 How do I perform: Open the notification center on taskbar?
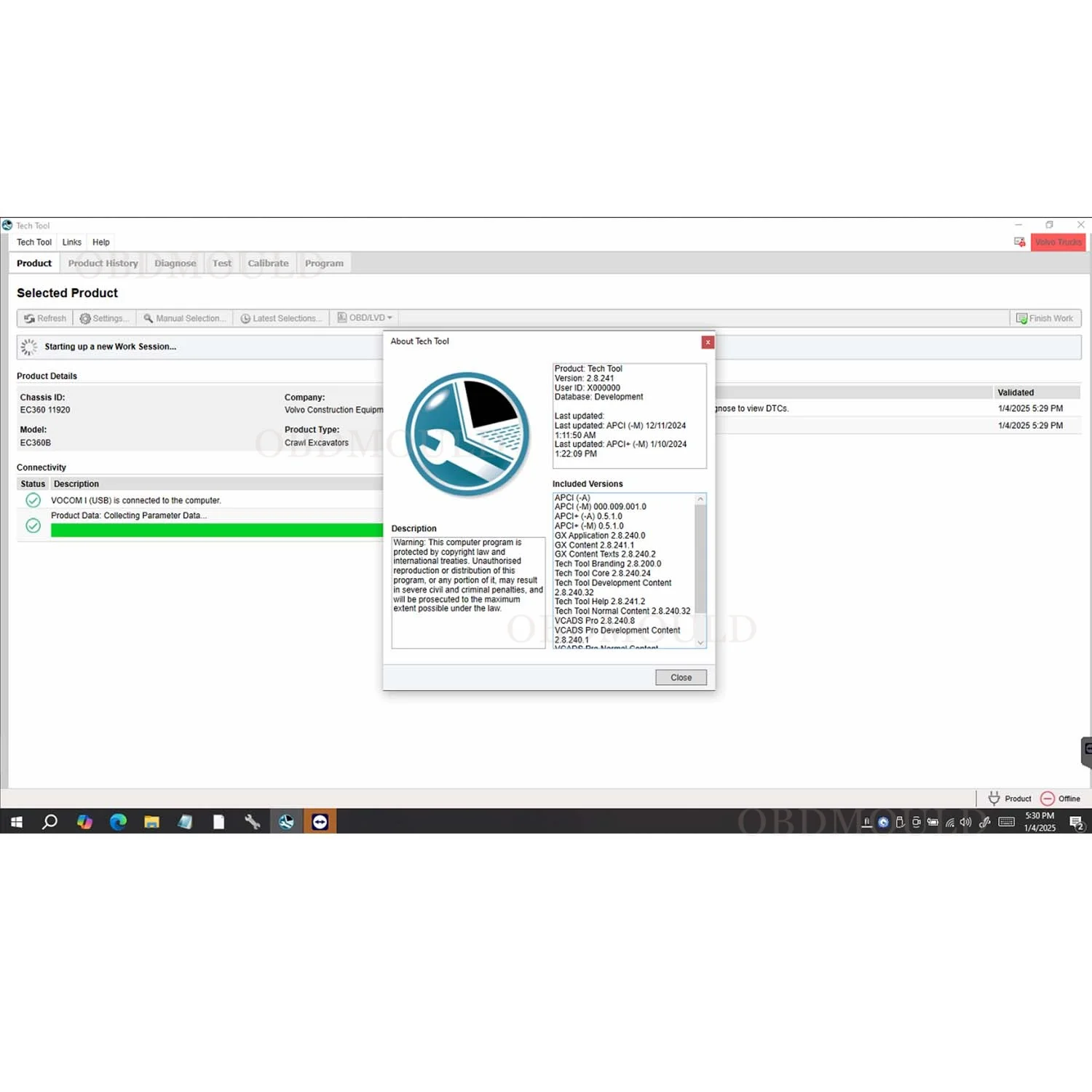click(1077, 823)
